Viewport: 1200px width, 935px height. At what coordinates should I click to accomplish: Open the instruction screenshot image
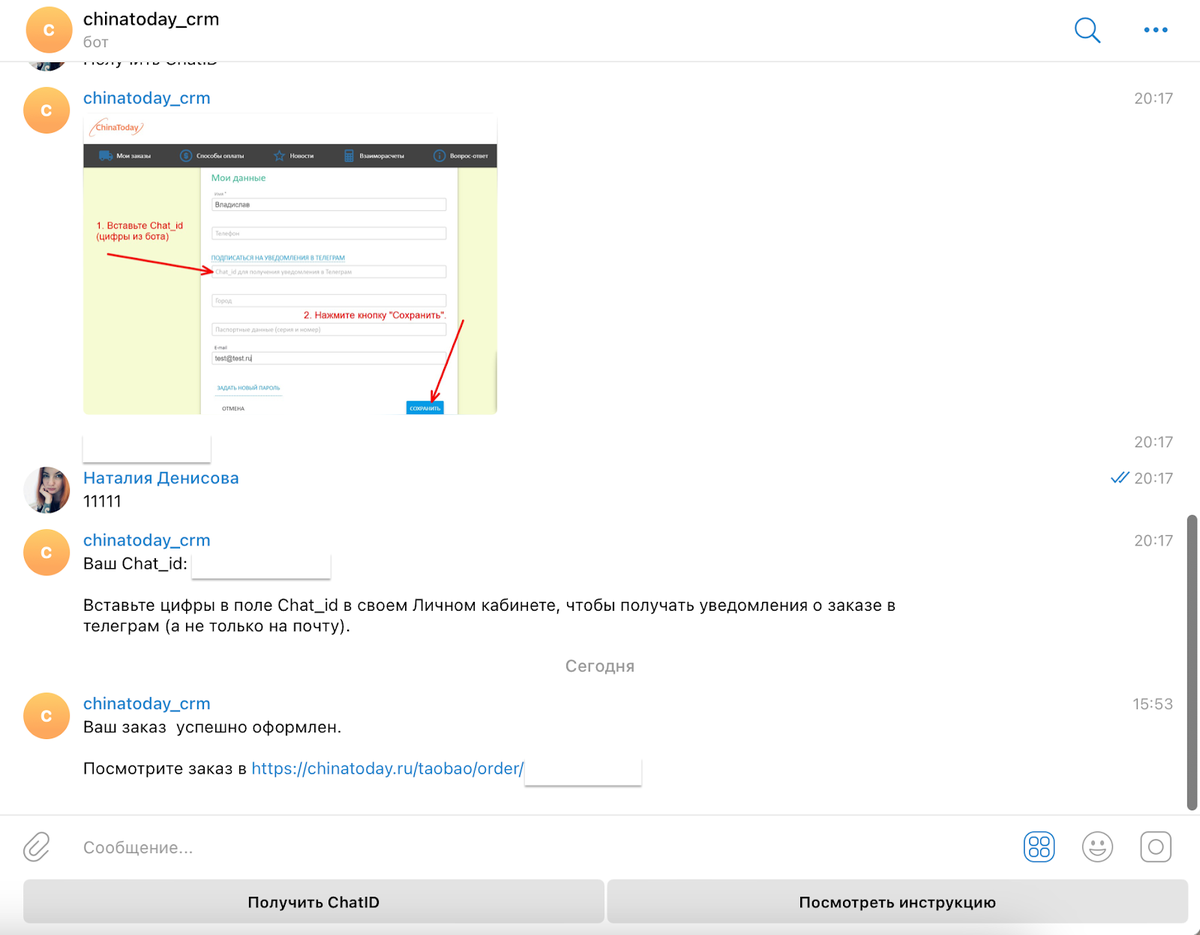click(x=290, y=264)
